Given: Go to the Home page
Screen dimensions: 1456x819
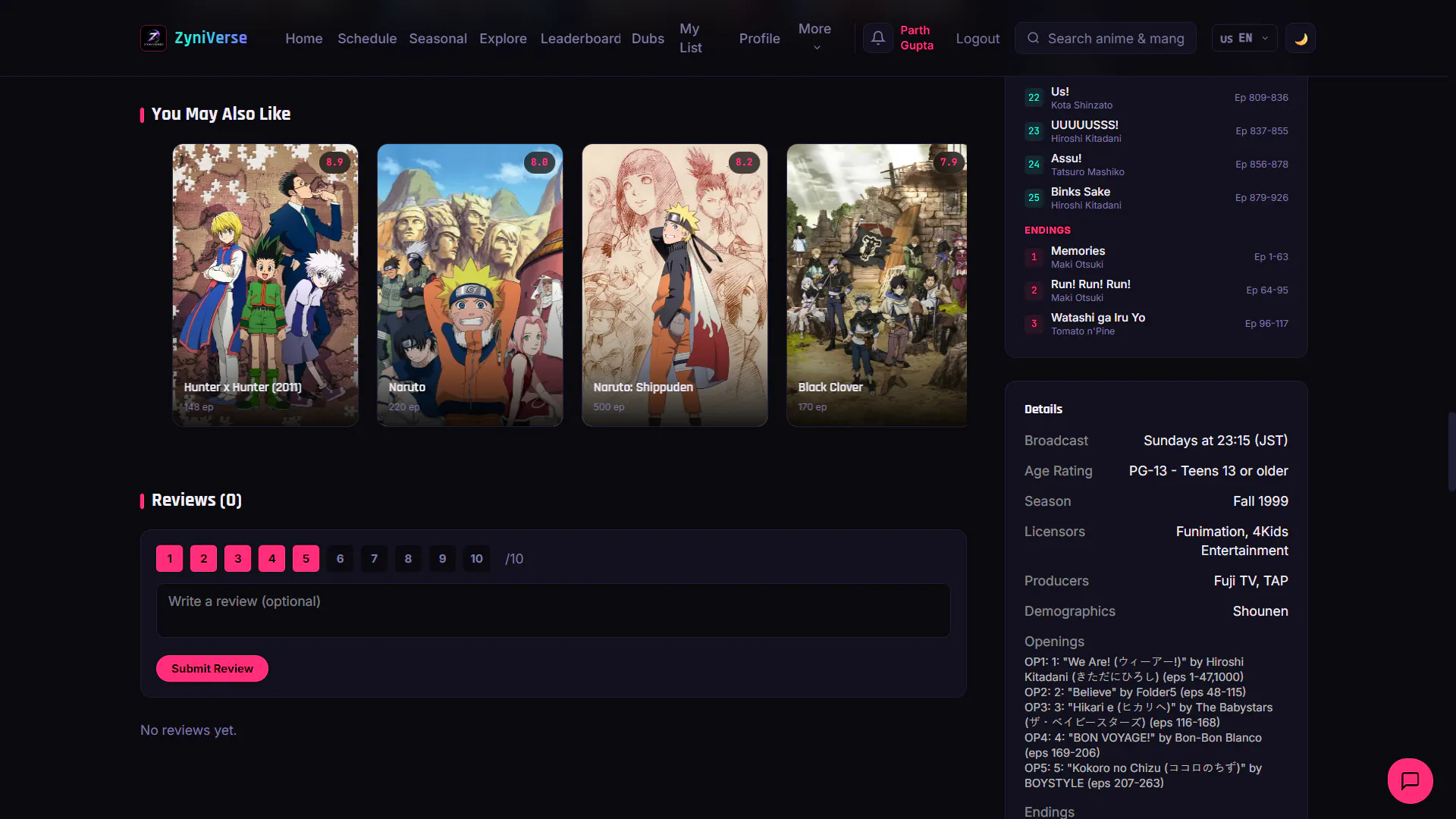Looking at the screenshot, I should click(304, 39).
